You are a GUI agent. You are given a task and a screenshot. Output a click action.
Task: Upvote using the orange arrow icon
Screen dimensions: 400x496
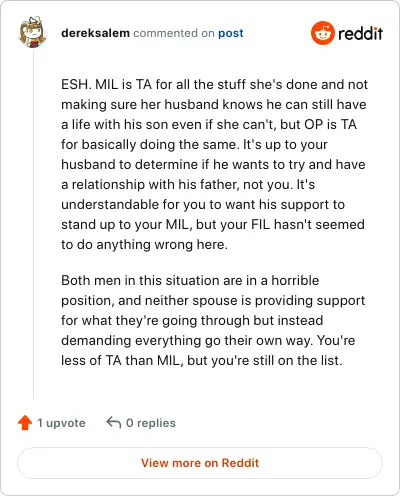(x=25, y=423)
